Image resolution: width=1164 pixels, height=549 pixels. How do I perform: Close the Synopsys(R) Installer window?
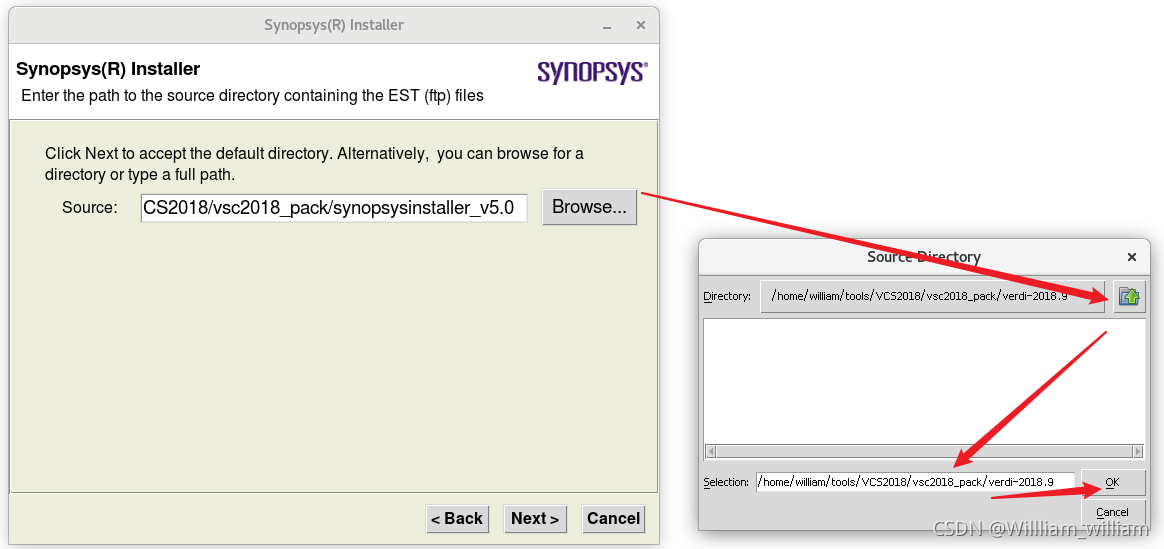(641, 25)
